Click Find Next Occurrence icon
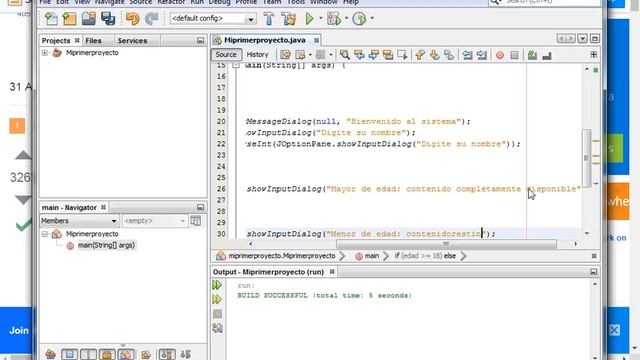The height and width of the screenshot is (360, 640). pyautogui.click(x=373, y=55)
